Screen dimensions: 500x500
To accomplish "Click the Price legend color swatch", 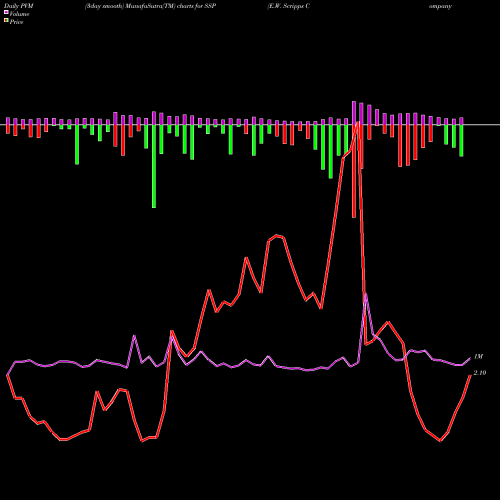I will [x=6, y=21].
